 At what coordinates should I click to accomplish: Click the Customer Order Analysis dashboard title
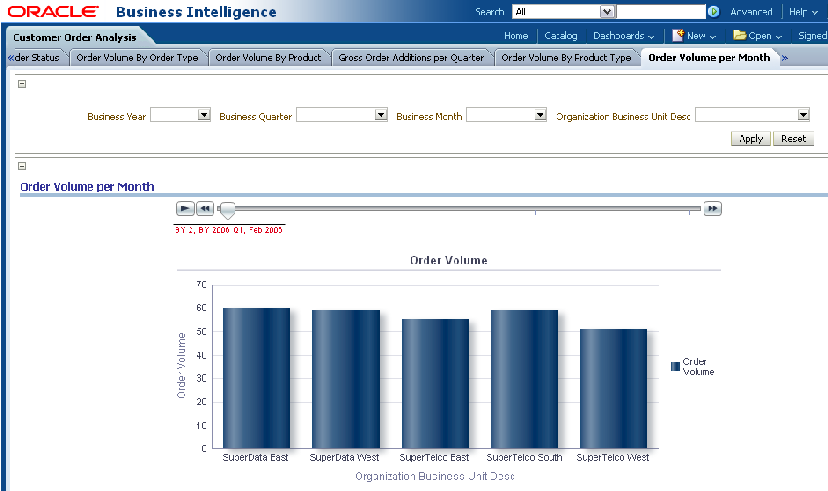[74, 37]
